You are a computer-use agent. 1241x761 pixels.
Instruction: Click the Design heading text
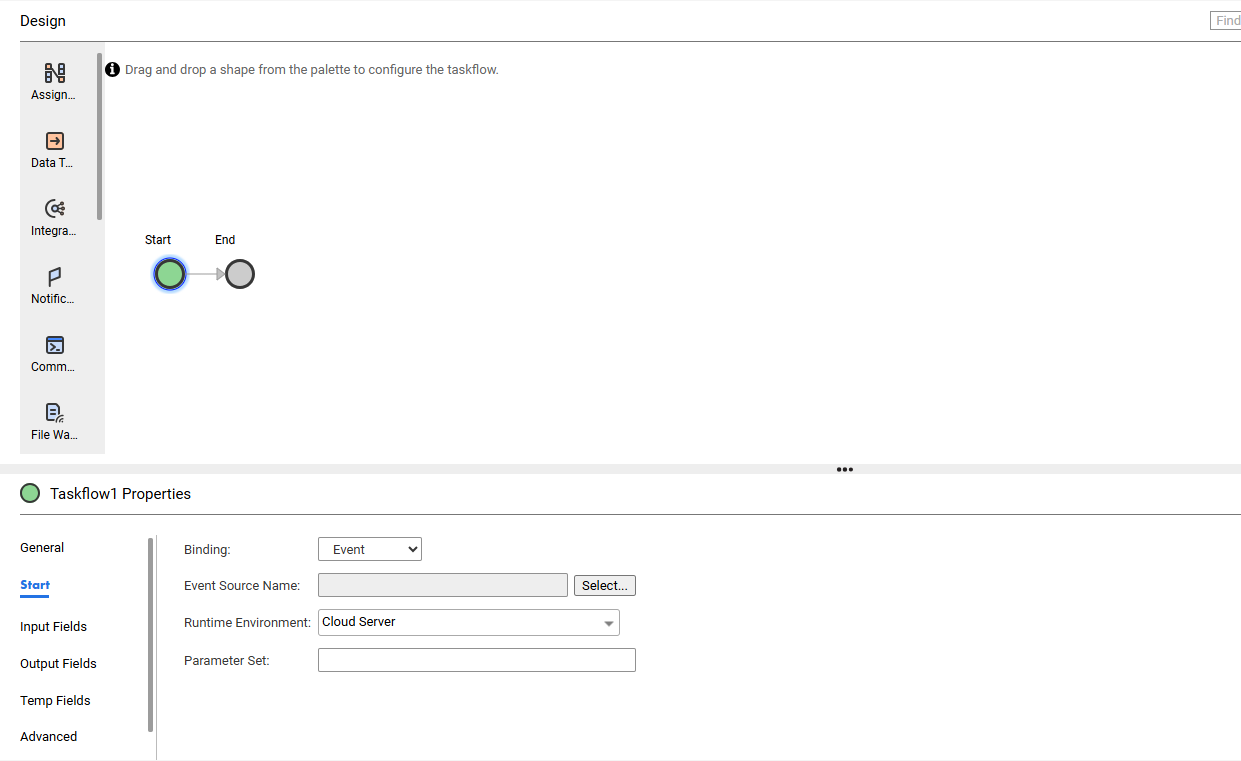point(43,21)
